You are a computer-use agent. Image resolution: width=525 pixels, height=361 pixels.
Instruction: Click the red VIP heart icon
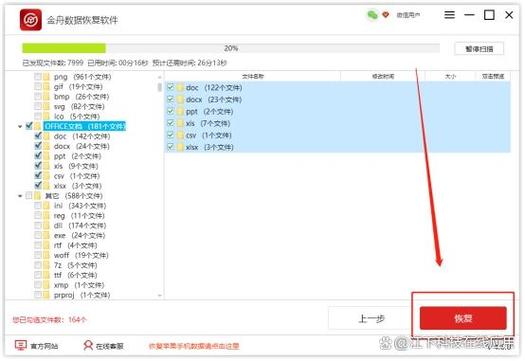[386, 15]
